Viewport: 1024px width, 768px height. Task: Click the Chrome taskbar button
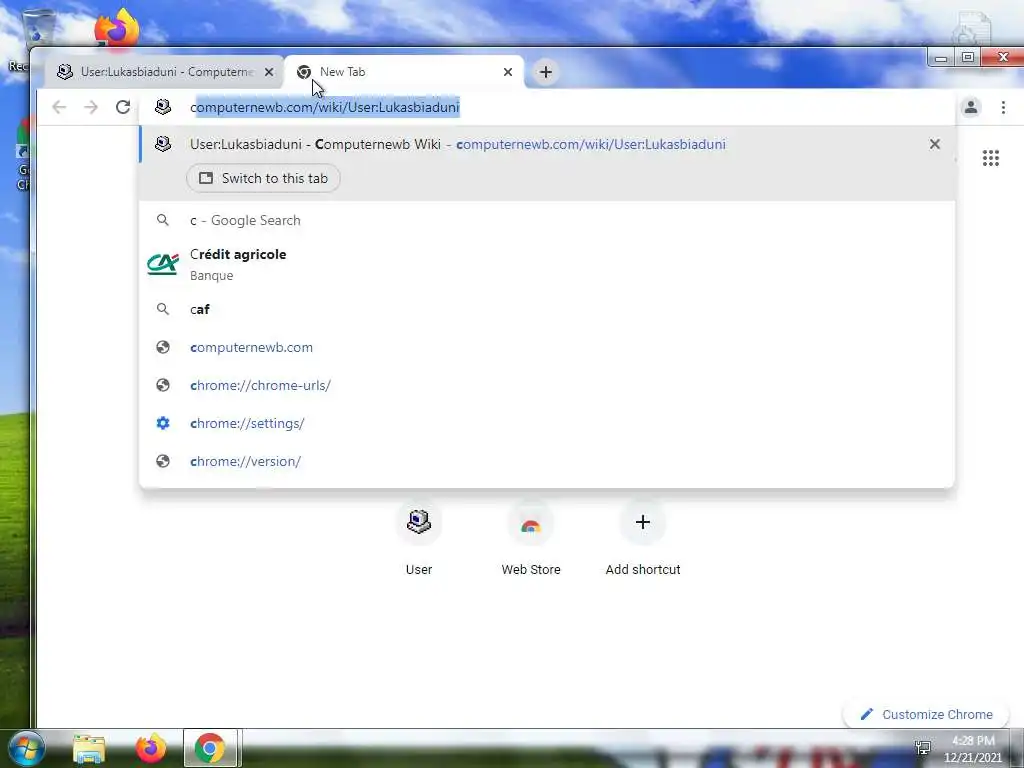(x=210, y=748)
